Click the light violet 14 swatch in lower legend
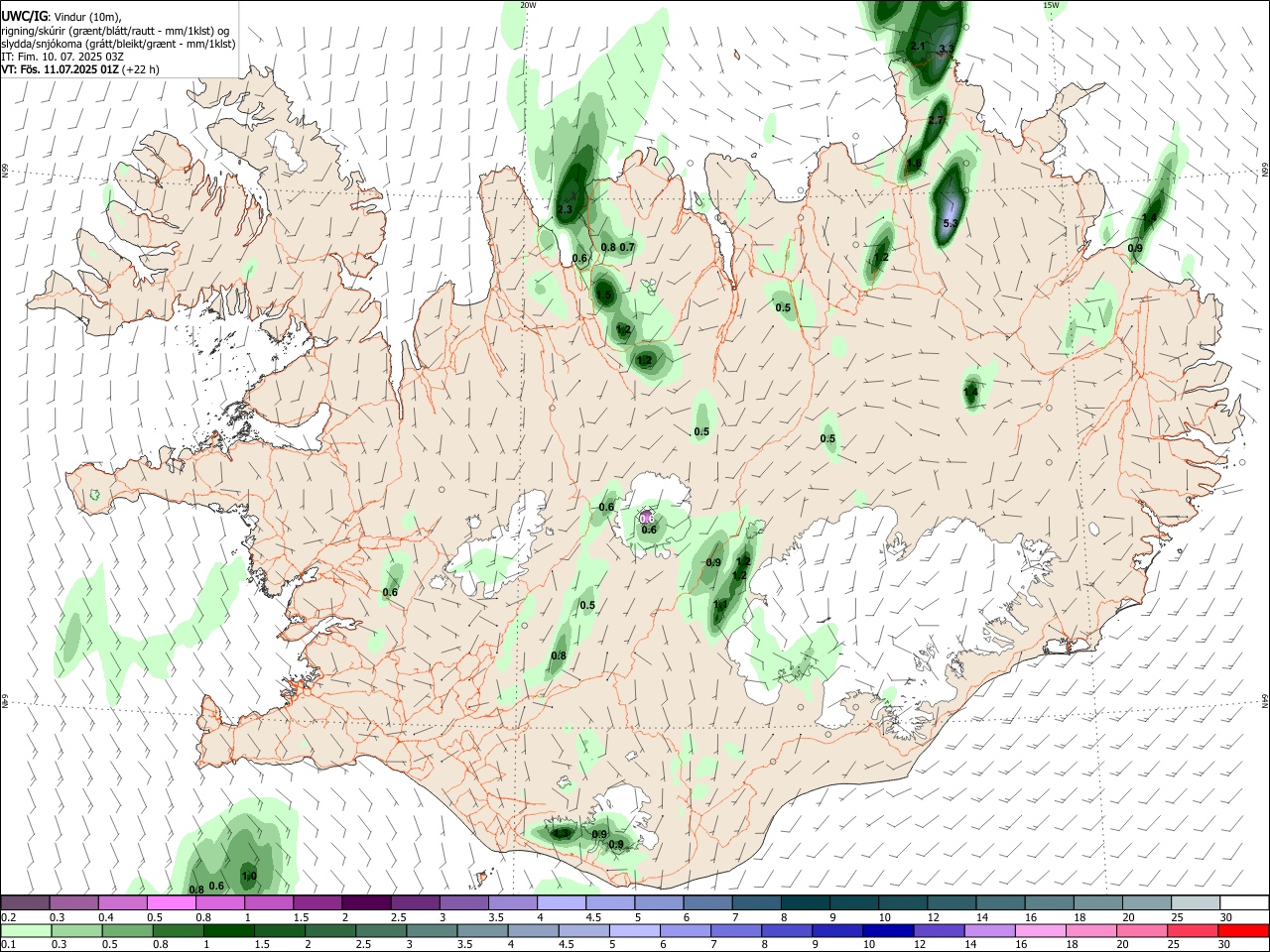Screen dimensions: 1270x952 (989, 930)
